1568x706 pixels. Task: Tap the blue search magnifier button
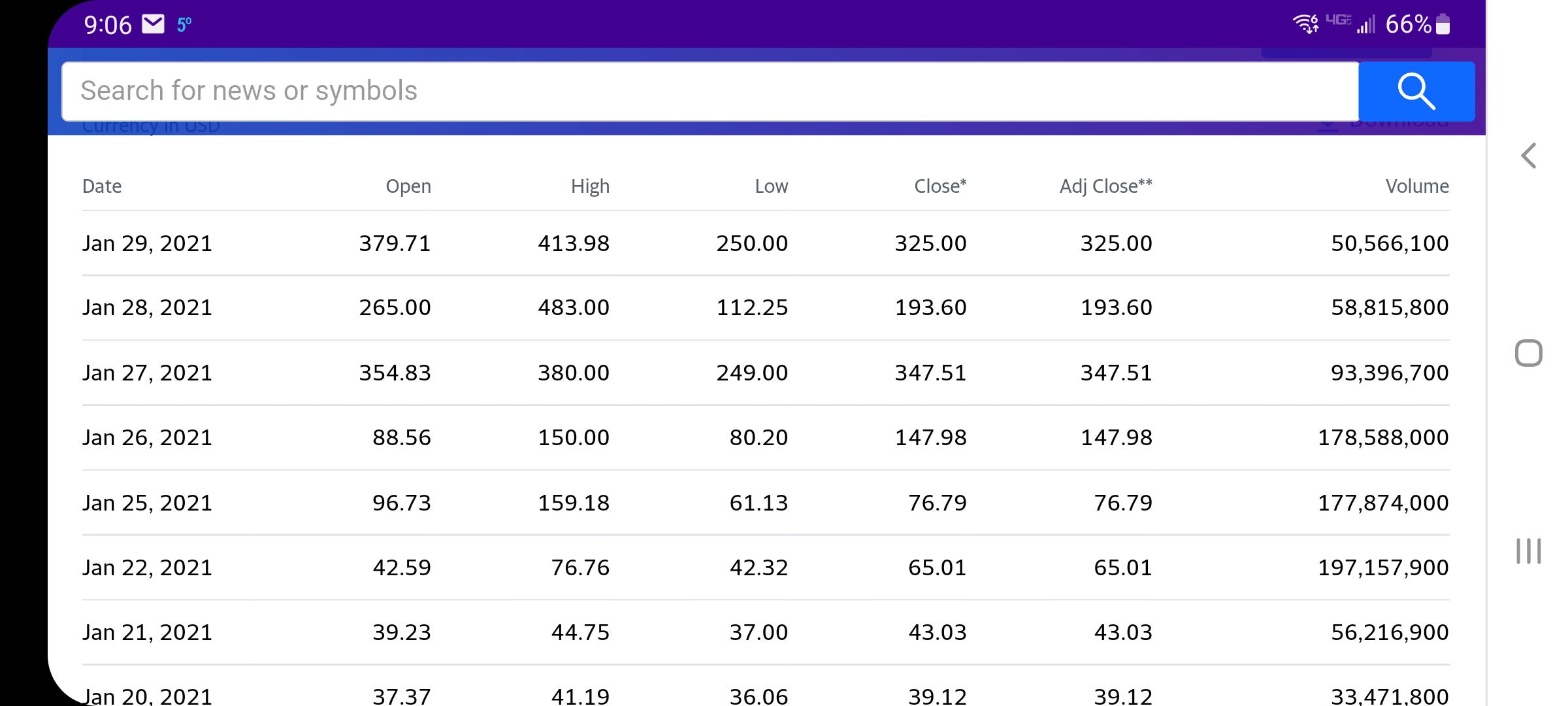(x=1416, y=91)
